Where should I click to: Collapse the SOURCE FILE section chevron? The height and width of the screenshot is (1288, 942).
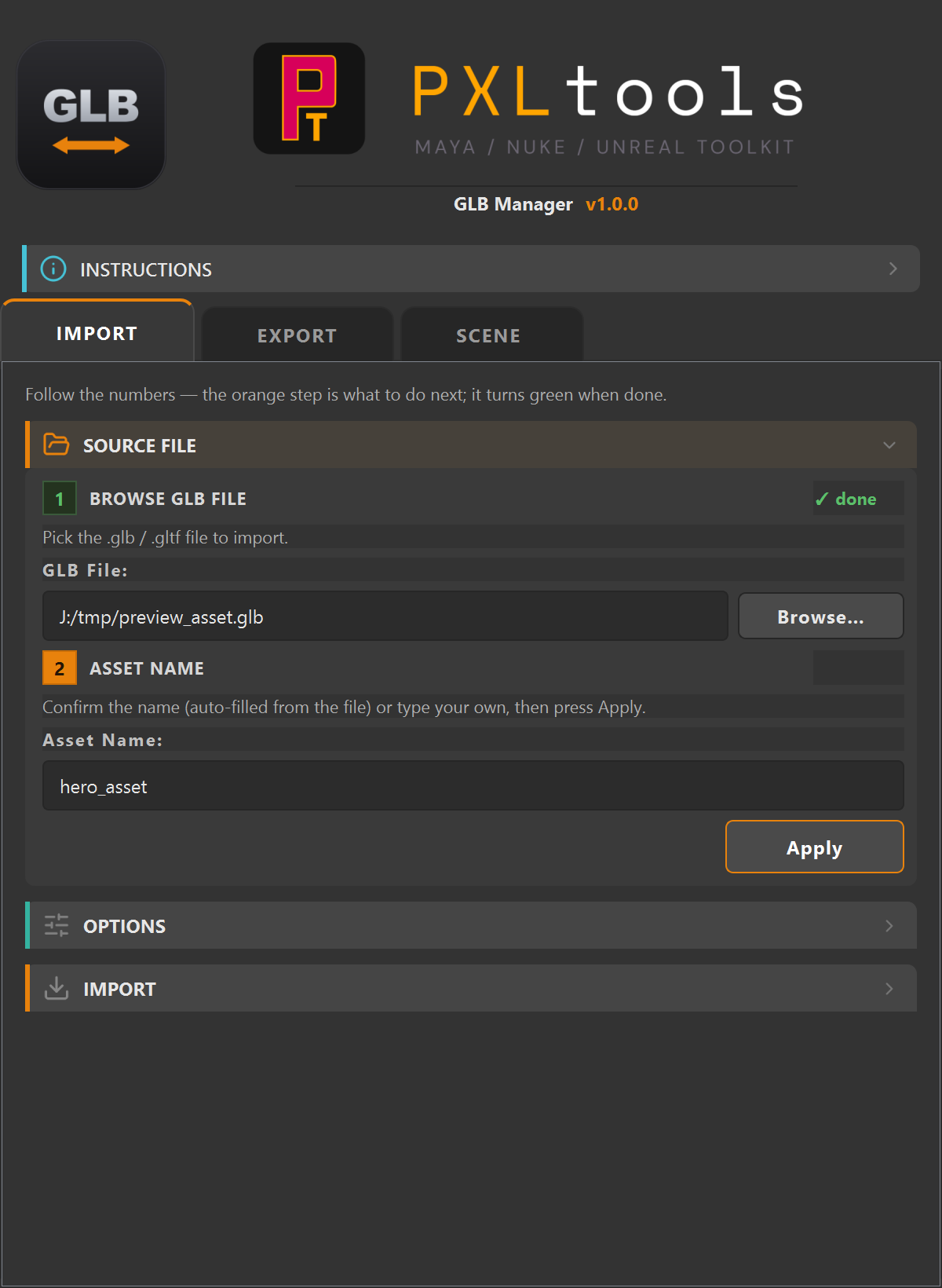[x=889, y=445]
